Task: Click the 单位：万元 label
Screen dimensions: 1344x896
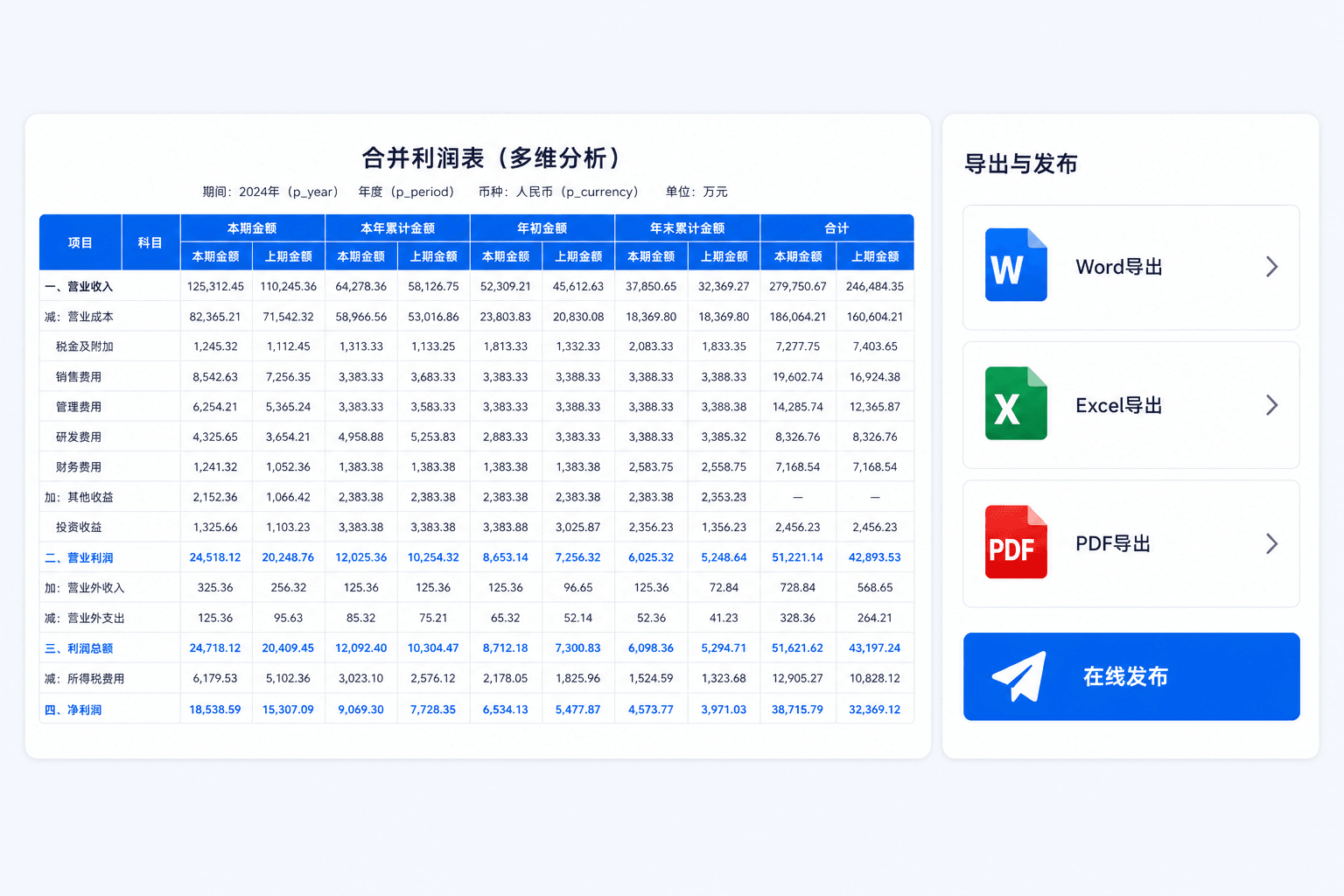Action: (696, 192)
